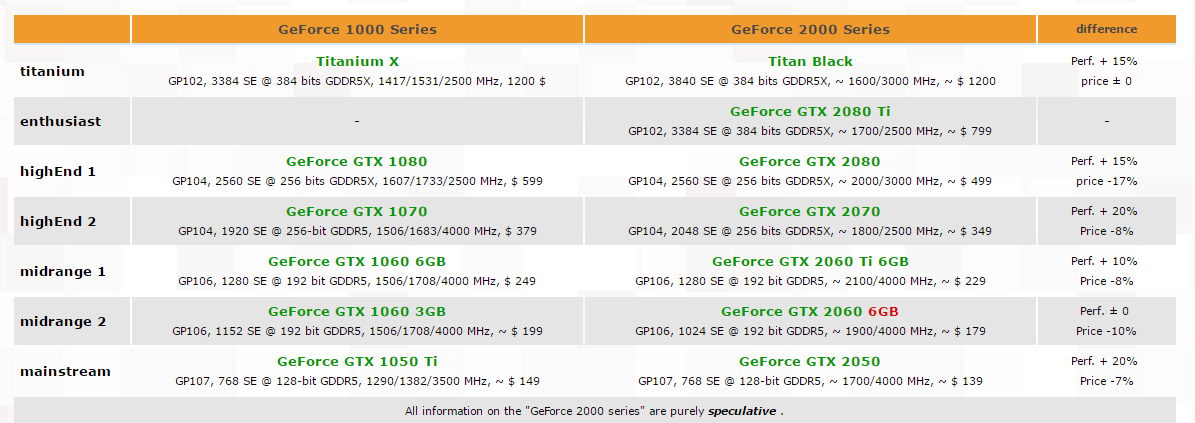1195x423 pixels.
Task: Click the GeForce 2000 Series column header
Action: coord(810,30)
